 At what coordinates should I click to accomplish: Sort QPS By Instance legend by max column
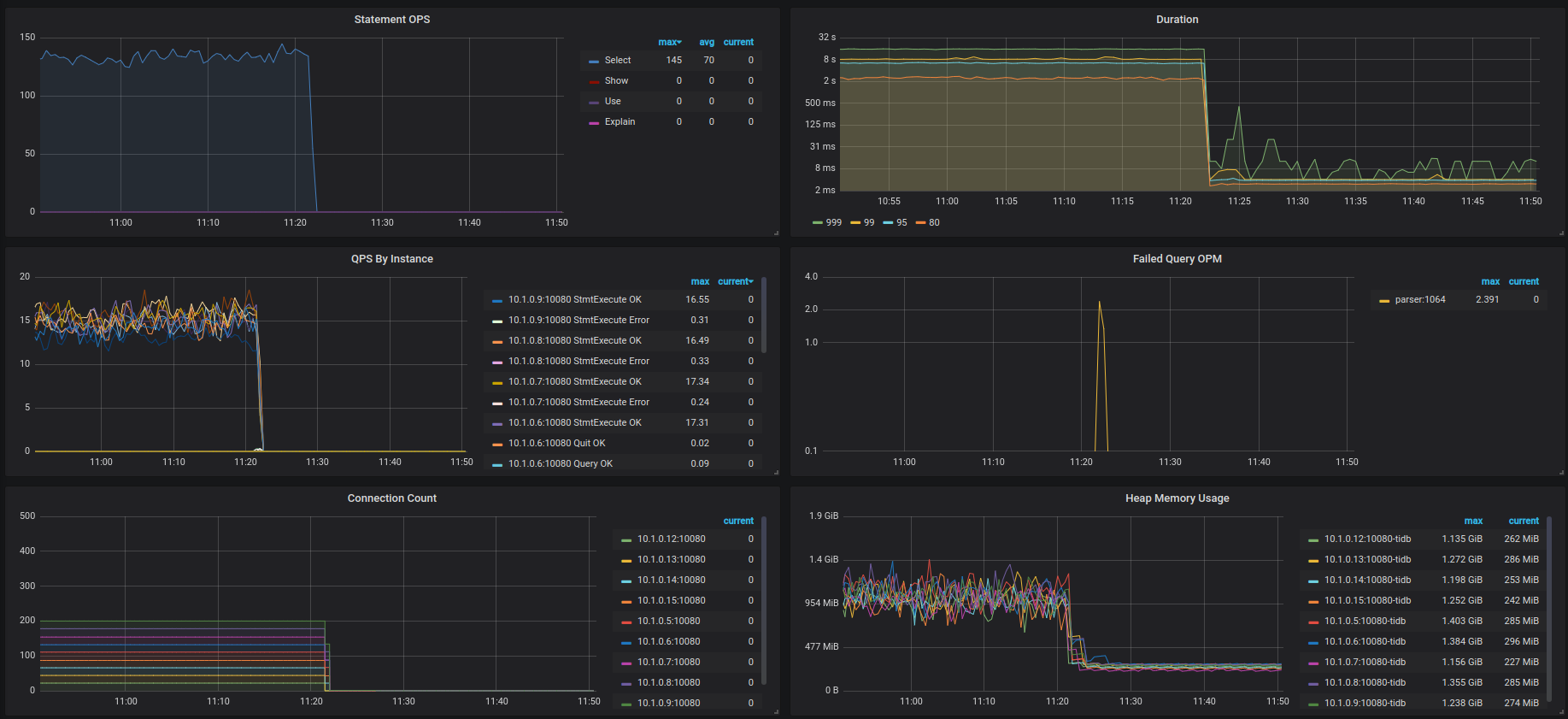coord(700,281)
